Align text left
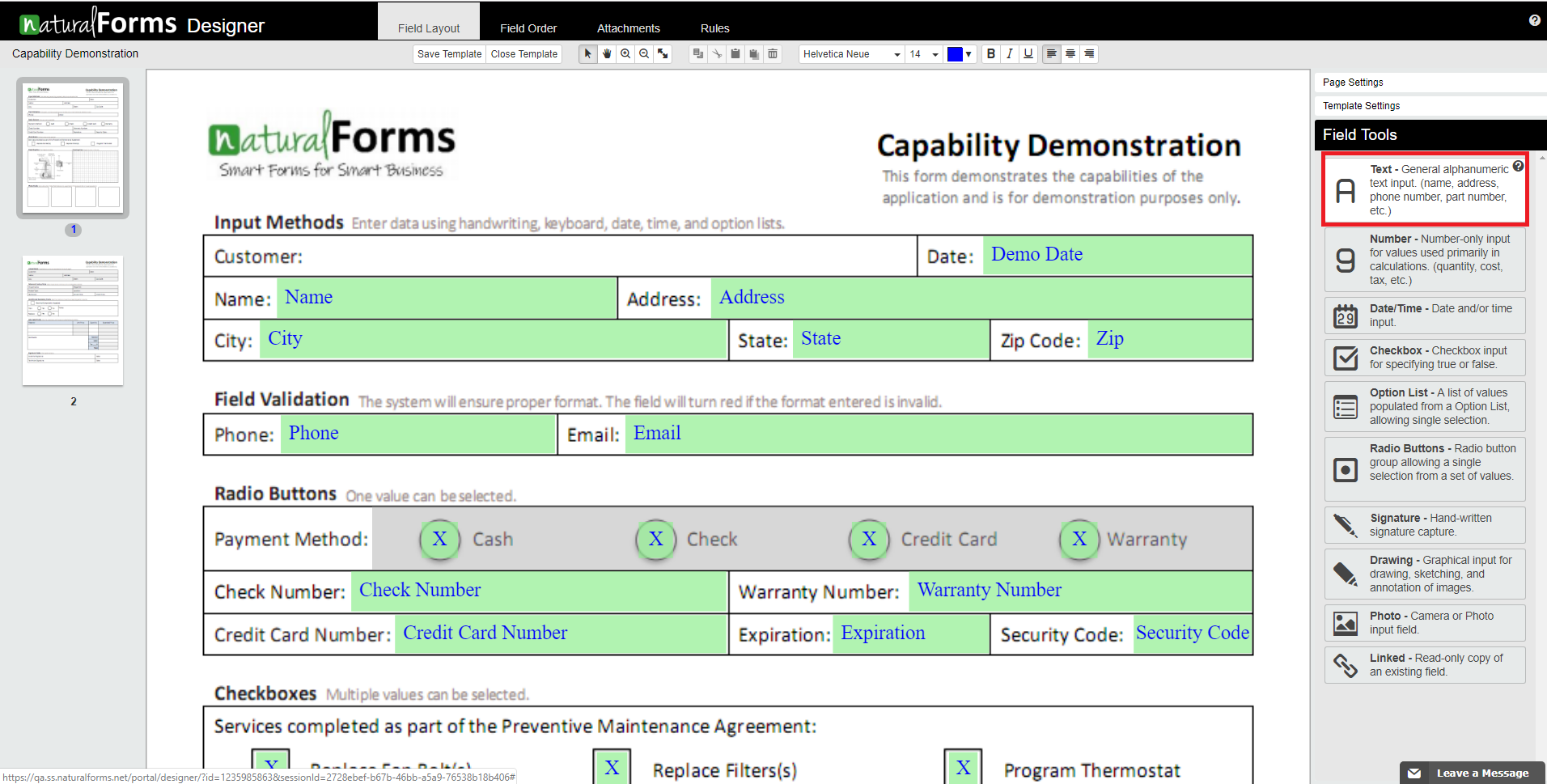Screen dimensions: 1547x784 [1051, 54]
